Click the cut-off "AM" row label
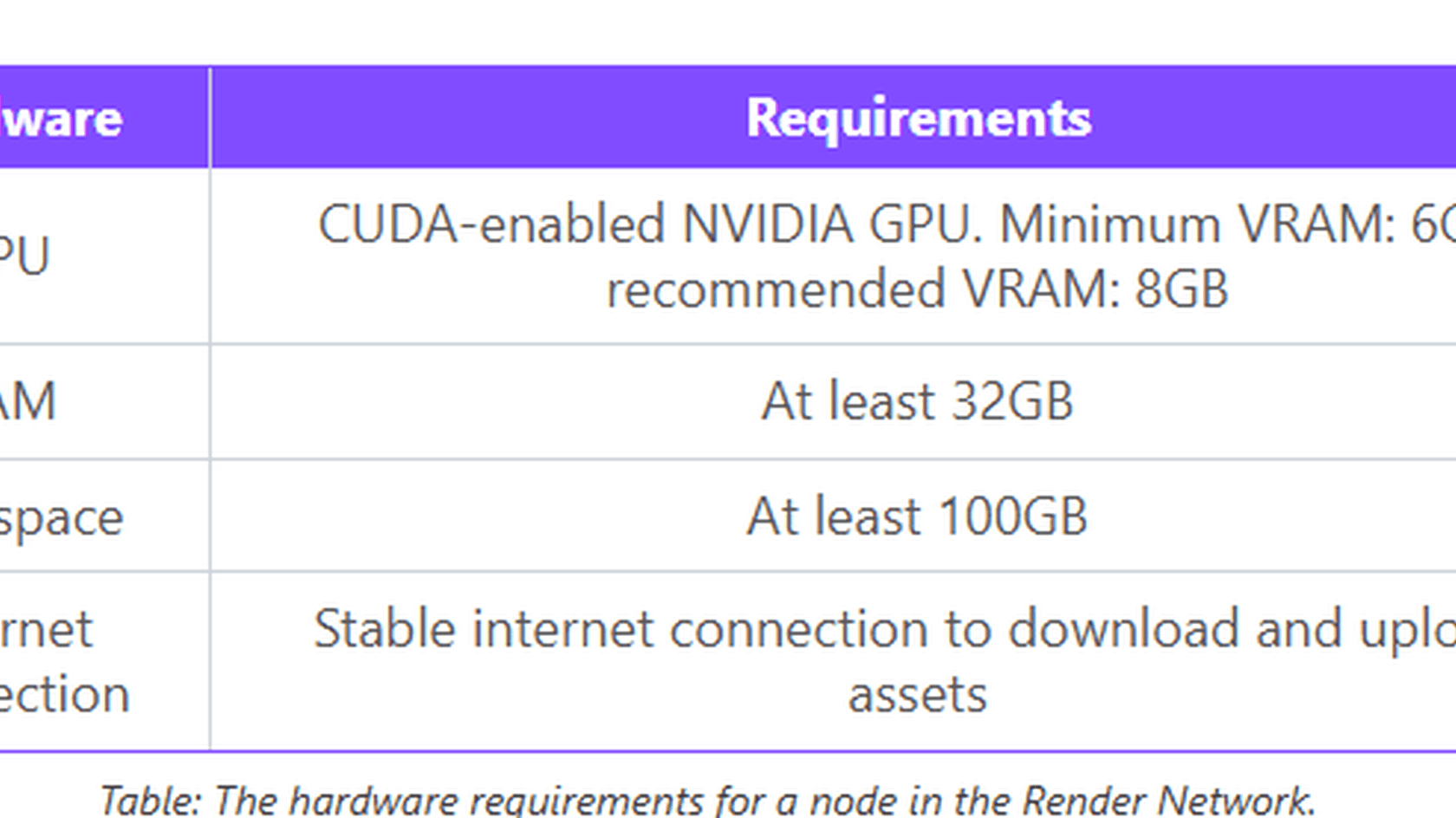Screen dimensions: 1456x818 (x=28, y=401)
